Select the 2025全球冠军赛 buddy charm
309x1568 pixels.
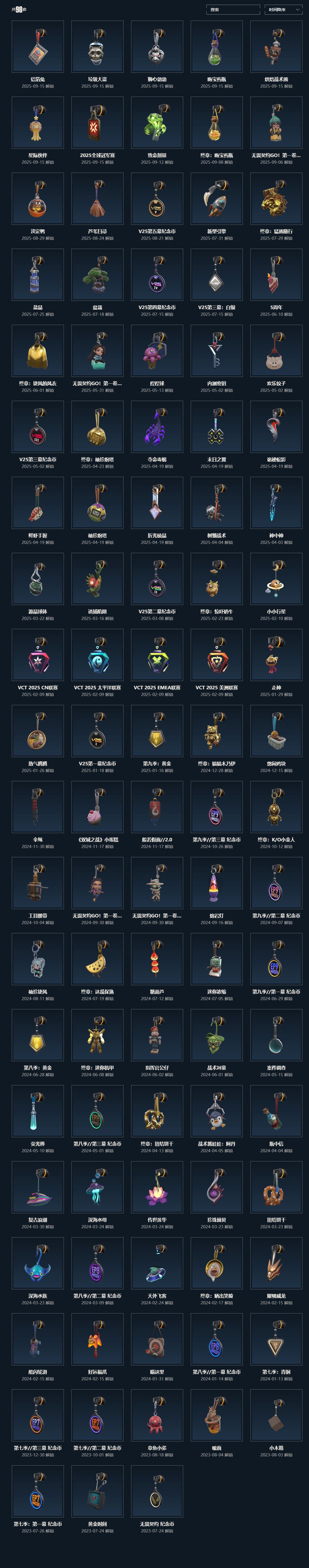[97, 123]
